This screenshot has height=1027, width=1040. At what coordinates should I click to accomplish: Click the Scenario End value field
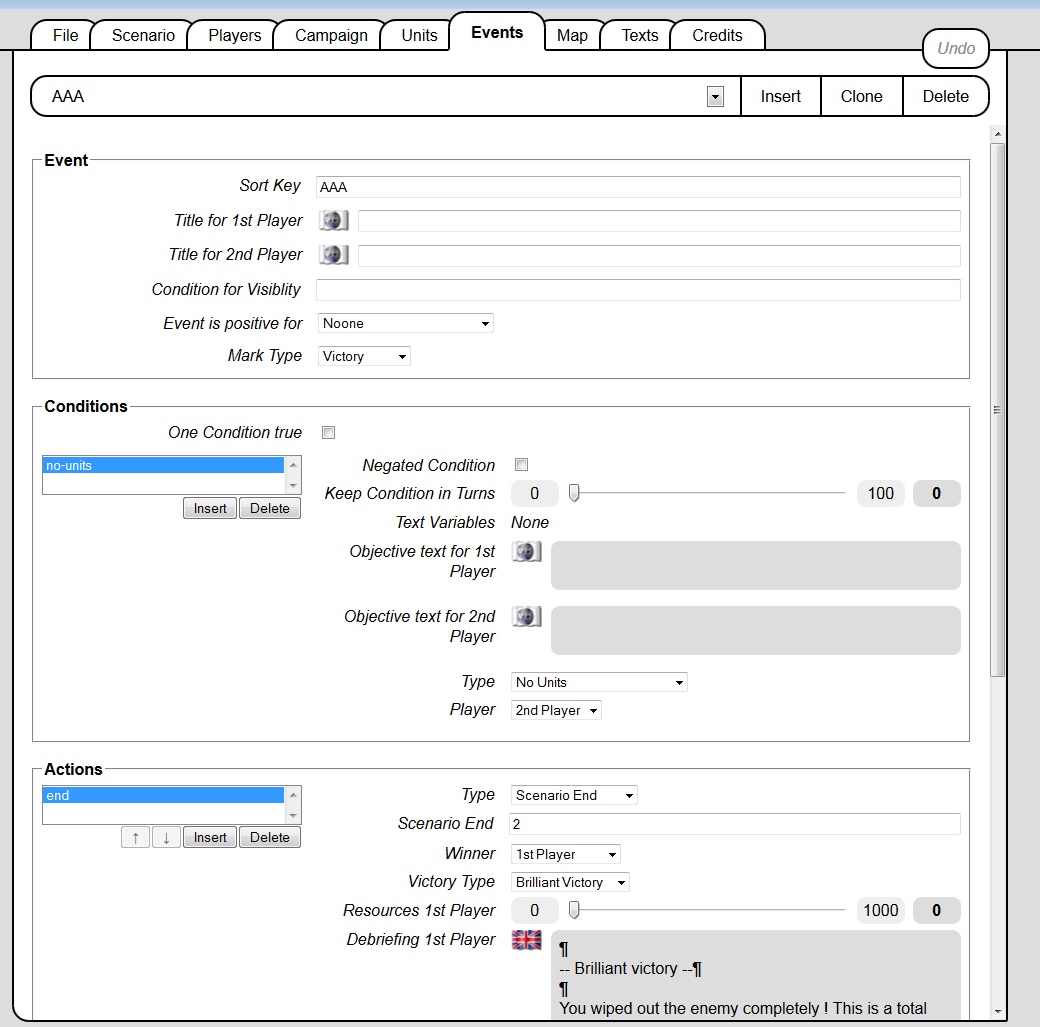click(x=735, y=824)
